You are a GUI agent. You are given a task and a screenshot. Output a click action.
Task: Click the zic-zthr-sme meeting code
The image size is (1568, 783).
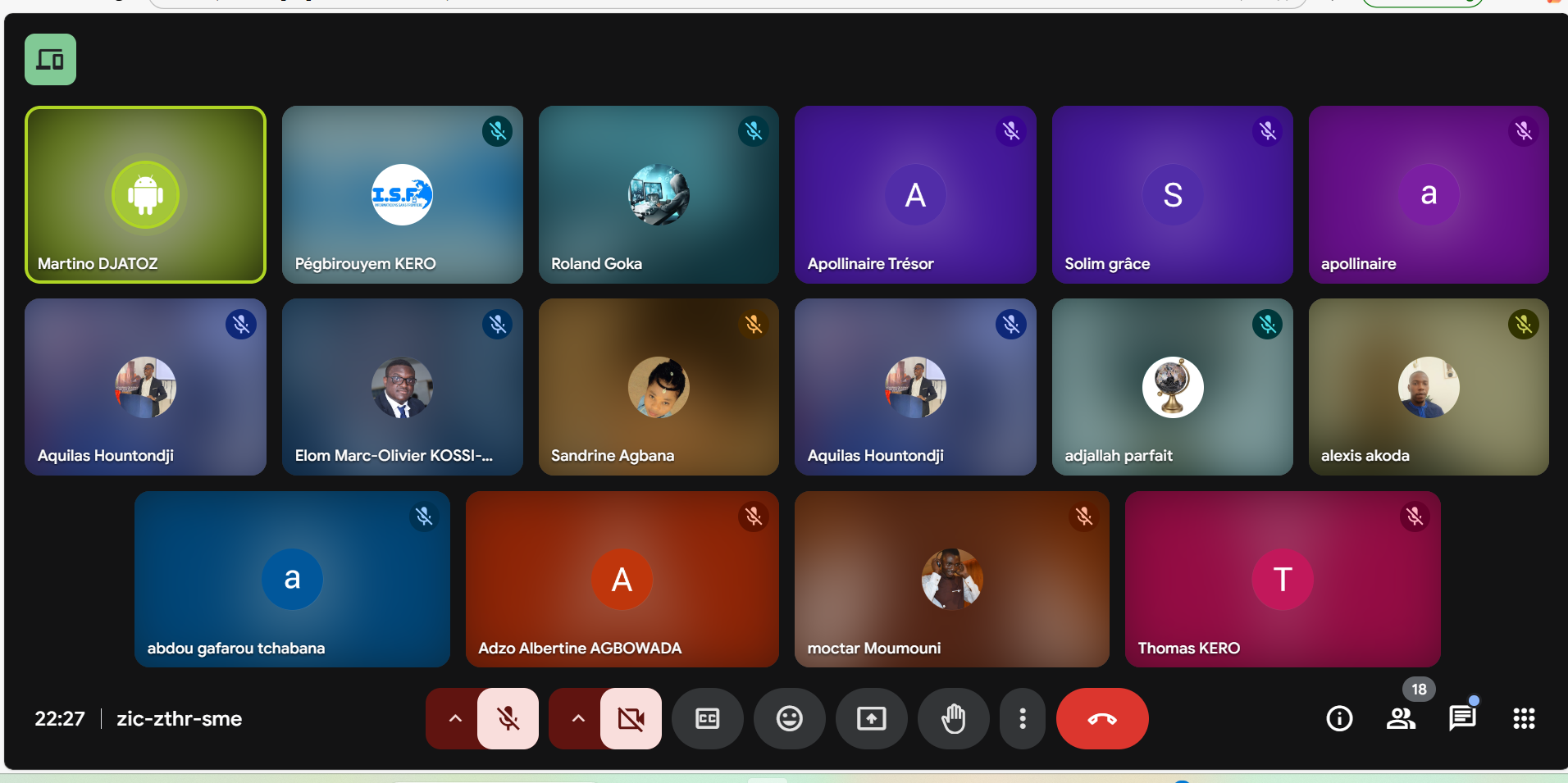[x=179, y=719]
